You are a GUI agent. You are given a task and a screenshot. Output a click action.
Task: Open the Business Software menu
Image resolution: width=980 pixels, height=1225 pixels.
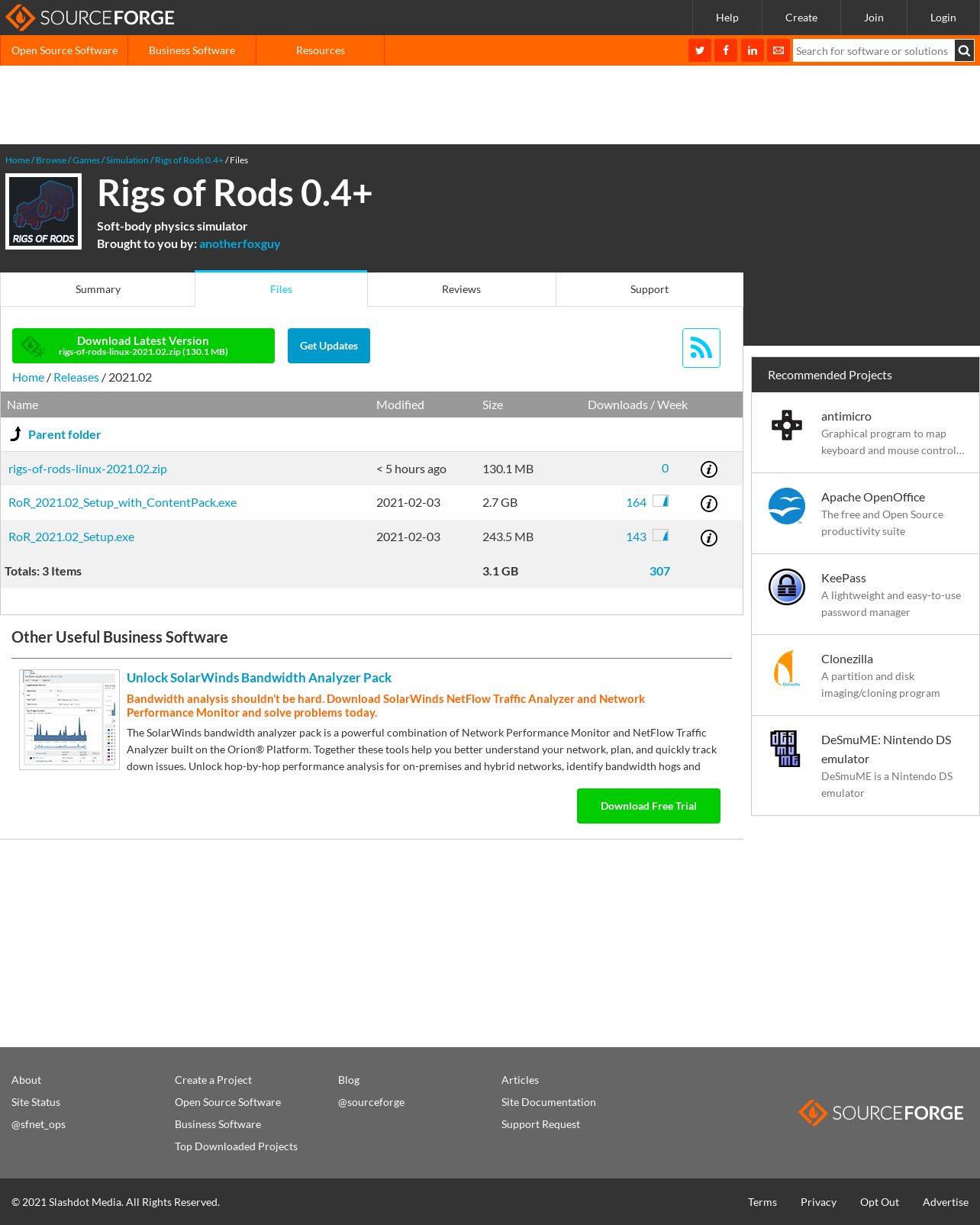[192, 50]
